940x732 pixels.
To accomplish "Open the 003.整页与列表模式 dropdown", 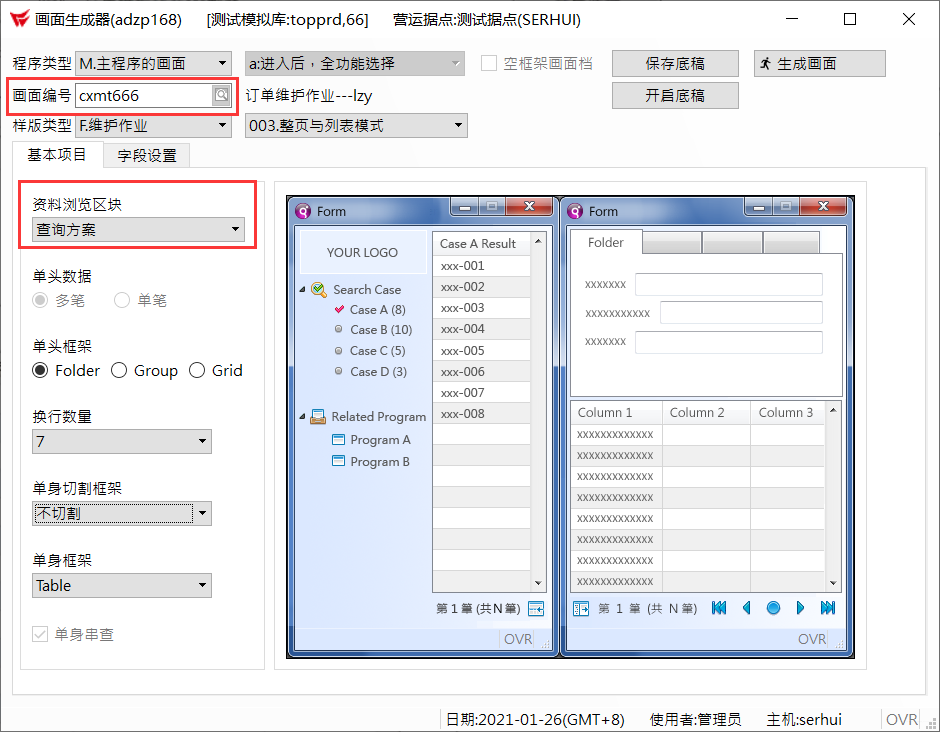I will pos(356,126).
